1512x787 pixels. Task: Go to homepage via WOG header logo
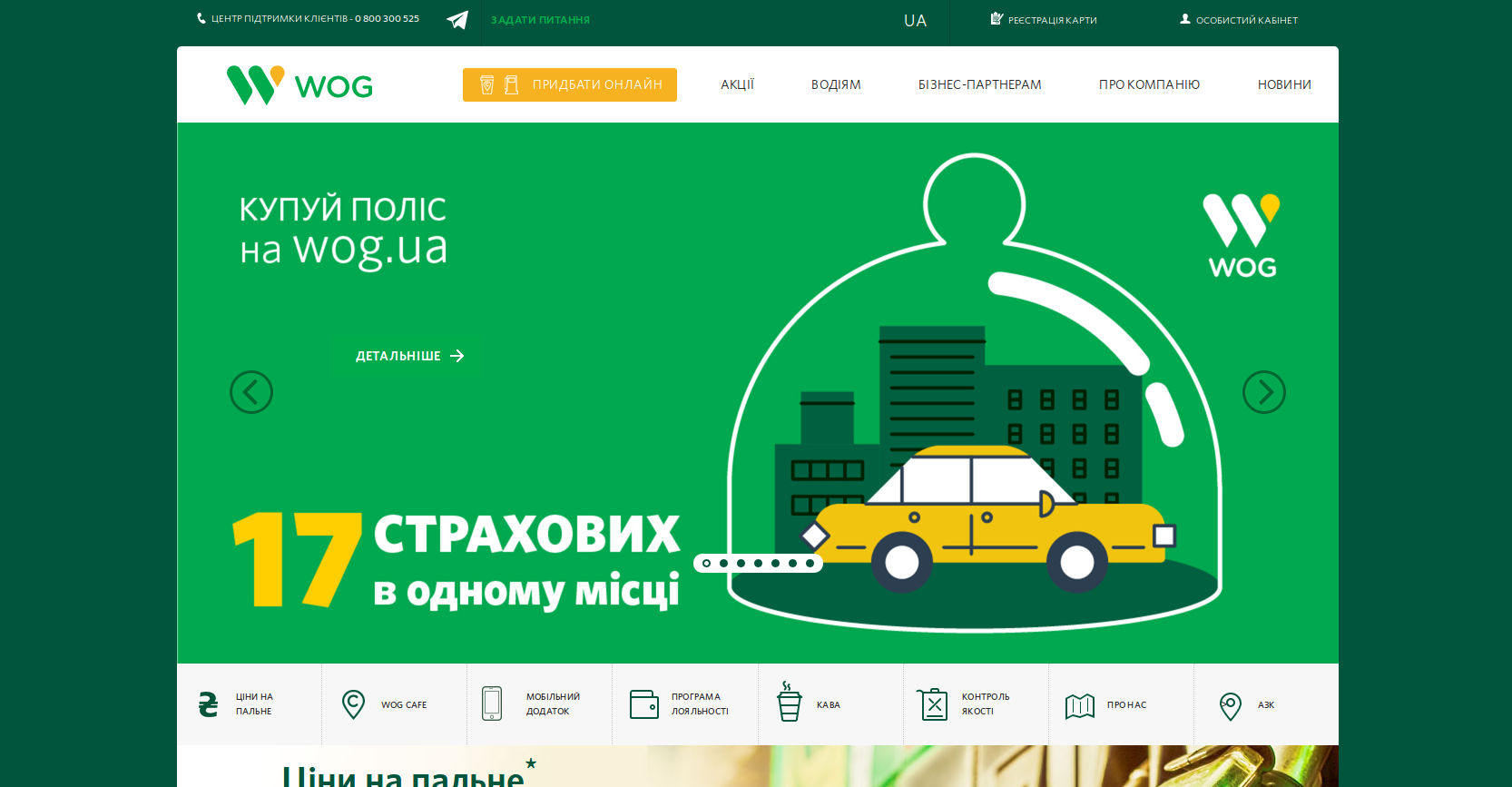(x=299, y=85)
